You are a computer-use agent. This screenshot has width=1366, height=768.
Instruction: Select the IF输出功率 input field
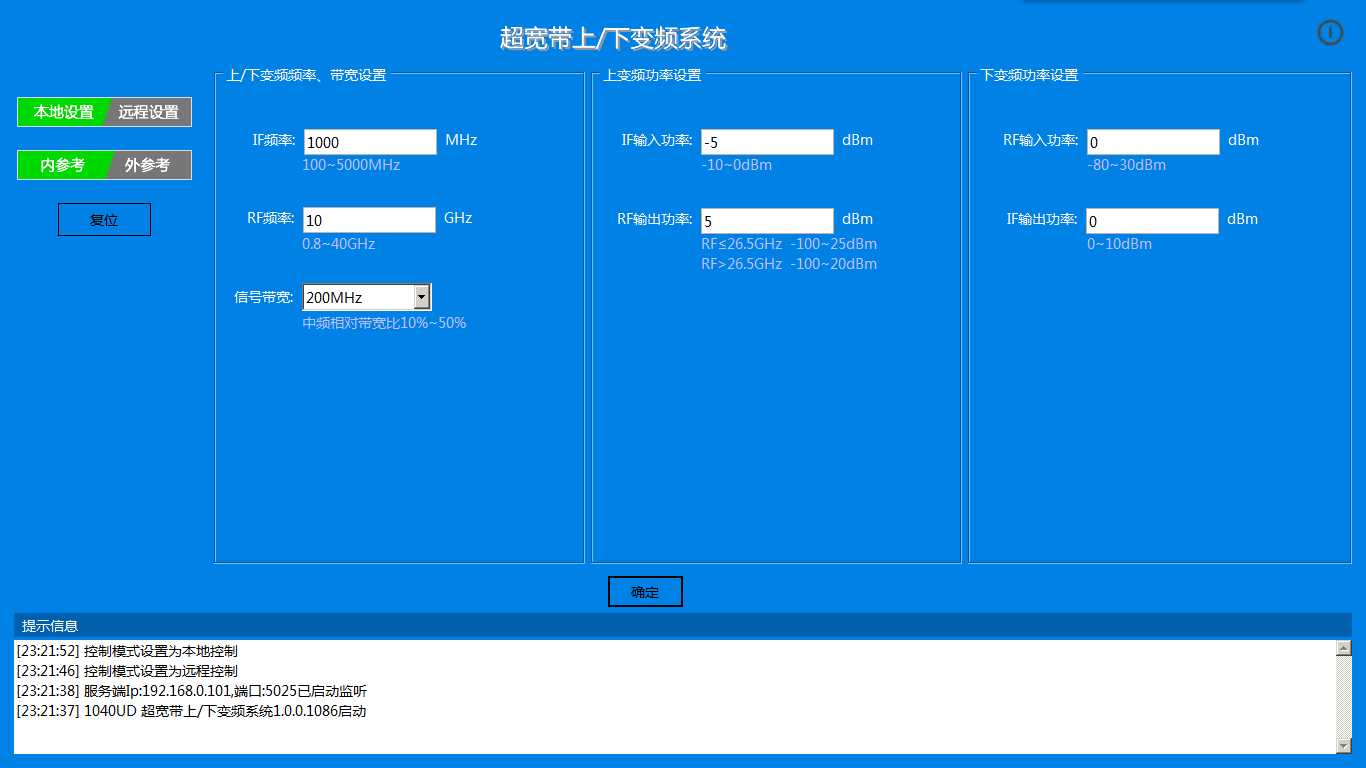pyautogui.click(x=1153, y=220)
